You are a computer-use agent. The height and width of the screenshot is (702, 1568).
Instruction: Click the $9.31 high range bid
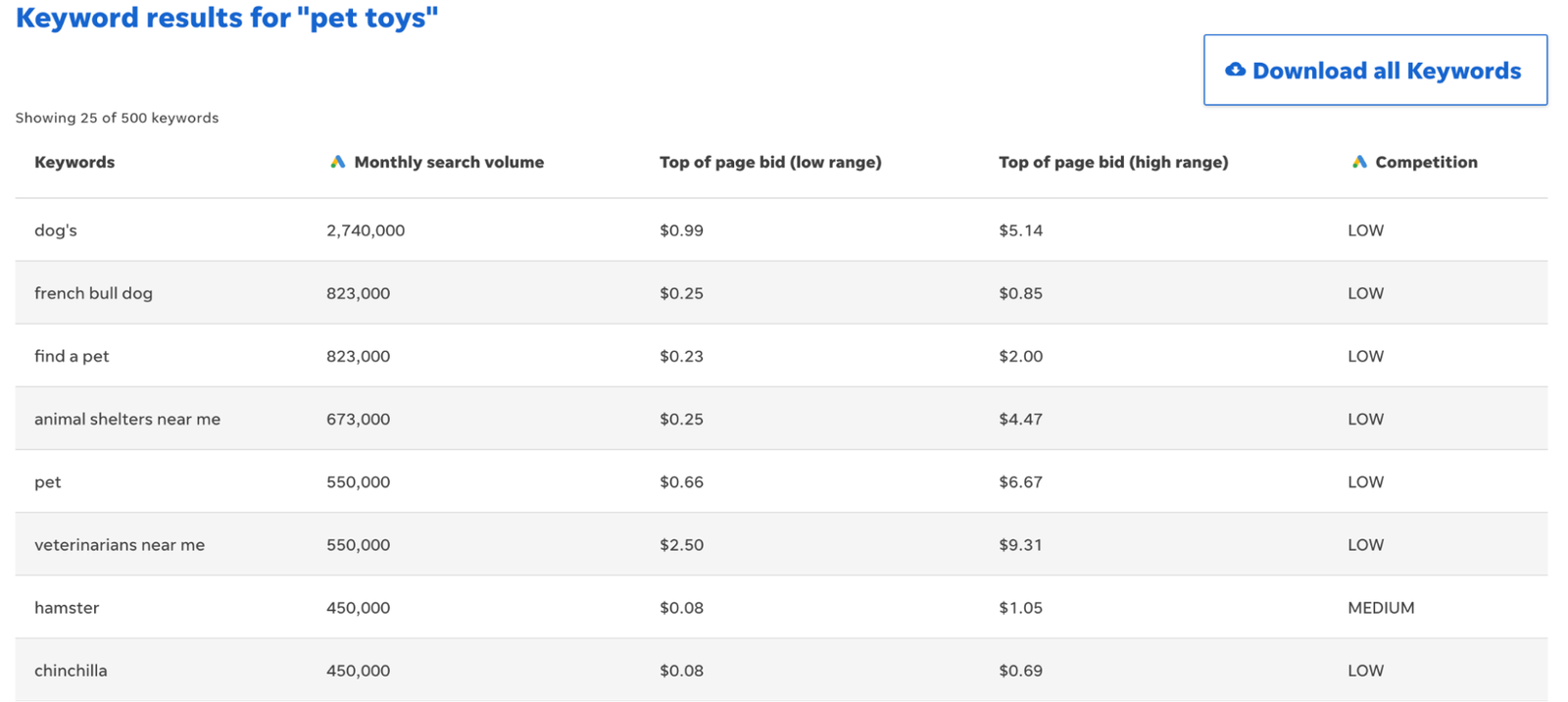pyautogui.click(x=1020, y=544)
